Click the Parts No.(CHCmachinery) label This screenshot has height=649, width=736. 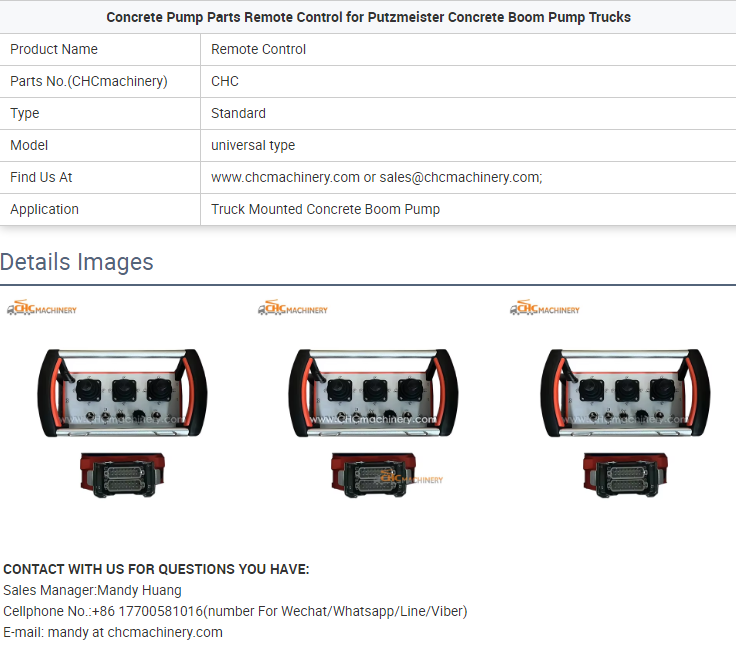(89, 81)
